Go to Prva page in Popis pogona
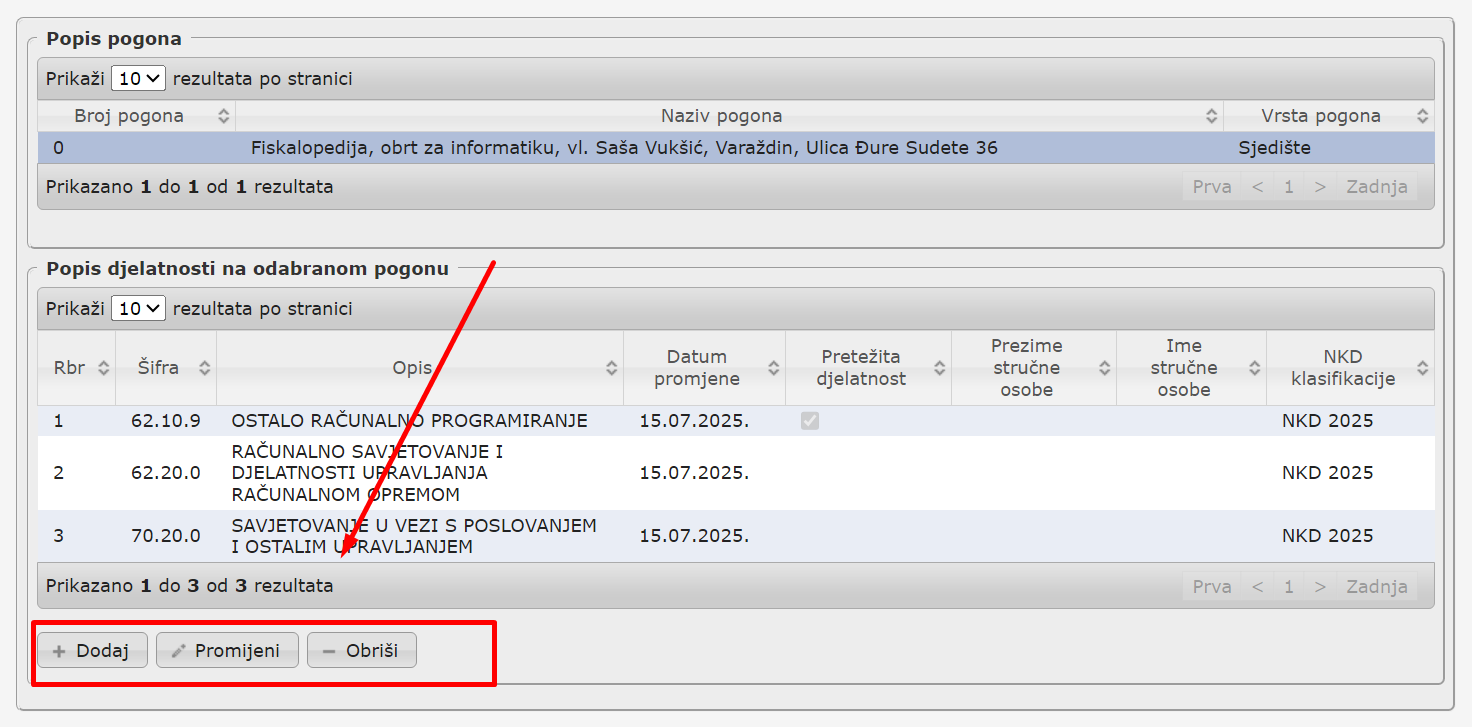The width and height of the screenshot is (1472, 727). [x=1212, y=187]
